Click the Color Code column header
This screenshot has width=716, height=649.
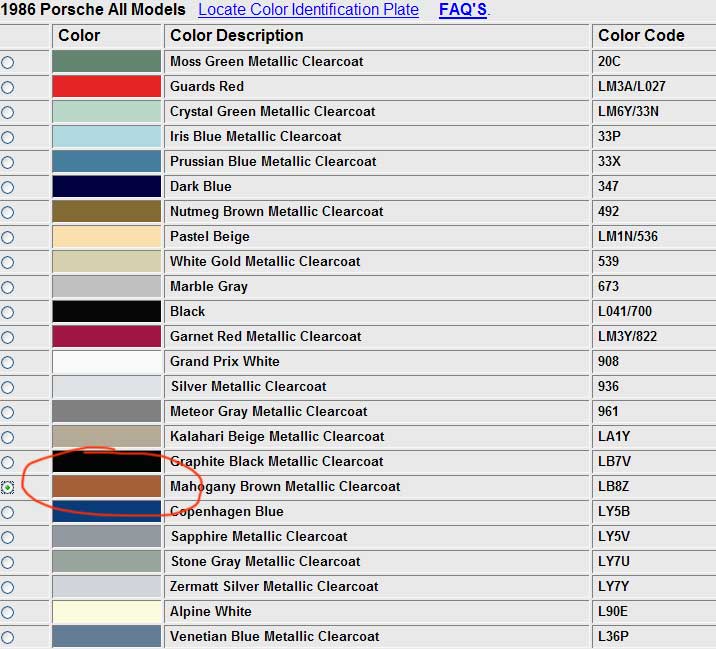click(x=641, y=36)
